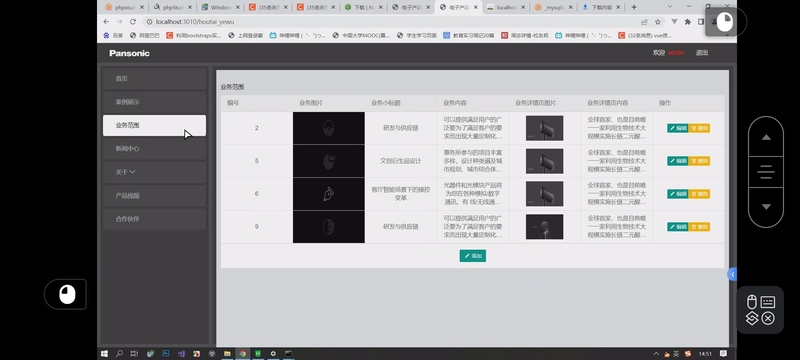Reload the page with refresh icon
This screenshot has height=360, width=800.
pyautogui.click(x=133, y=22)
